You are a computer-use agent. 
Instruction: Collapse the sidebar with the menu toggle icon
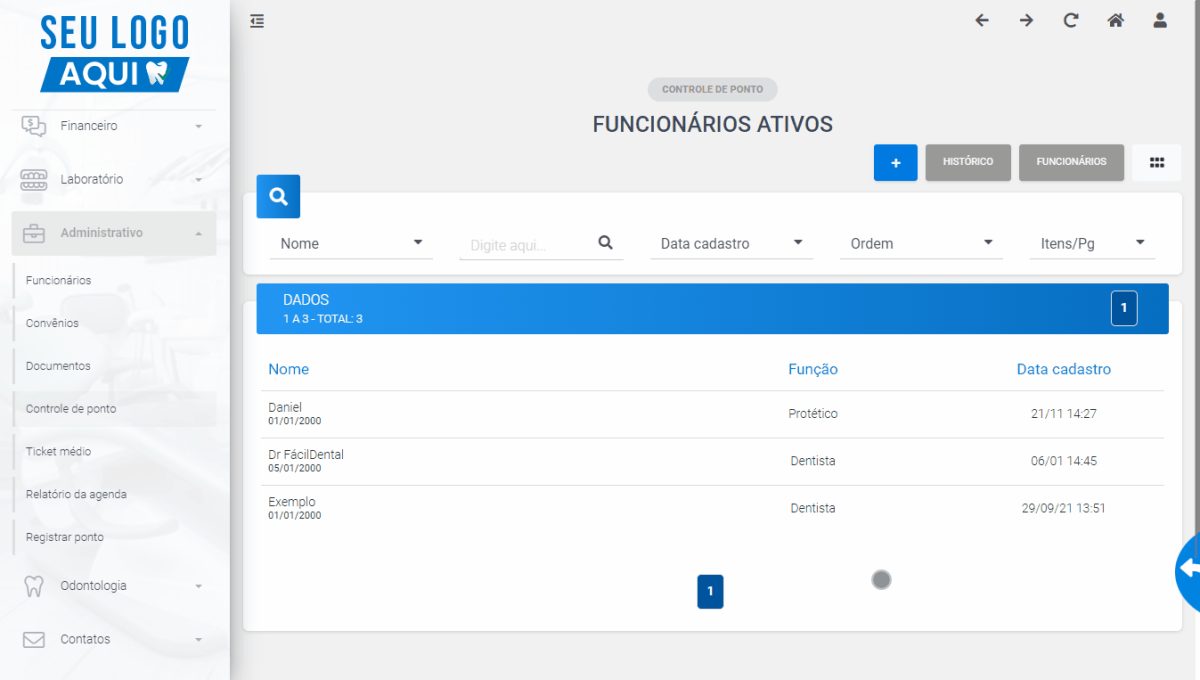[x=257, y=20]
